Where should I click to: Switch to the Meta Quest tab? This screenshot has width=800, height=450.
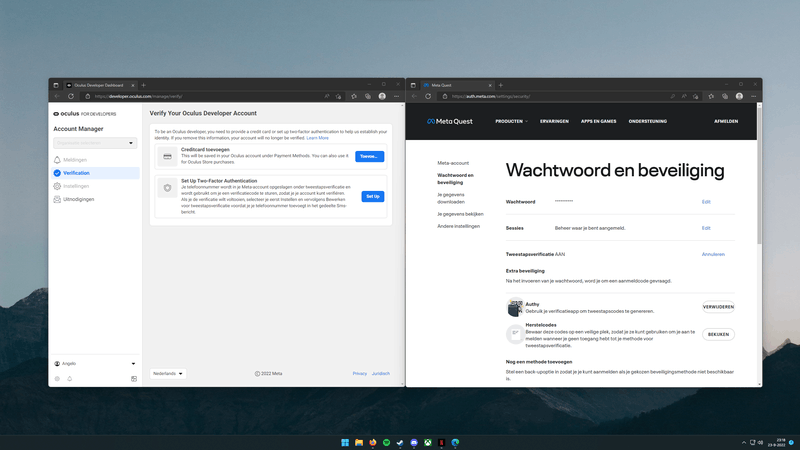pos(458,85)
